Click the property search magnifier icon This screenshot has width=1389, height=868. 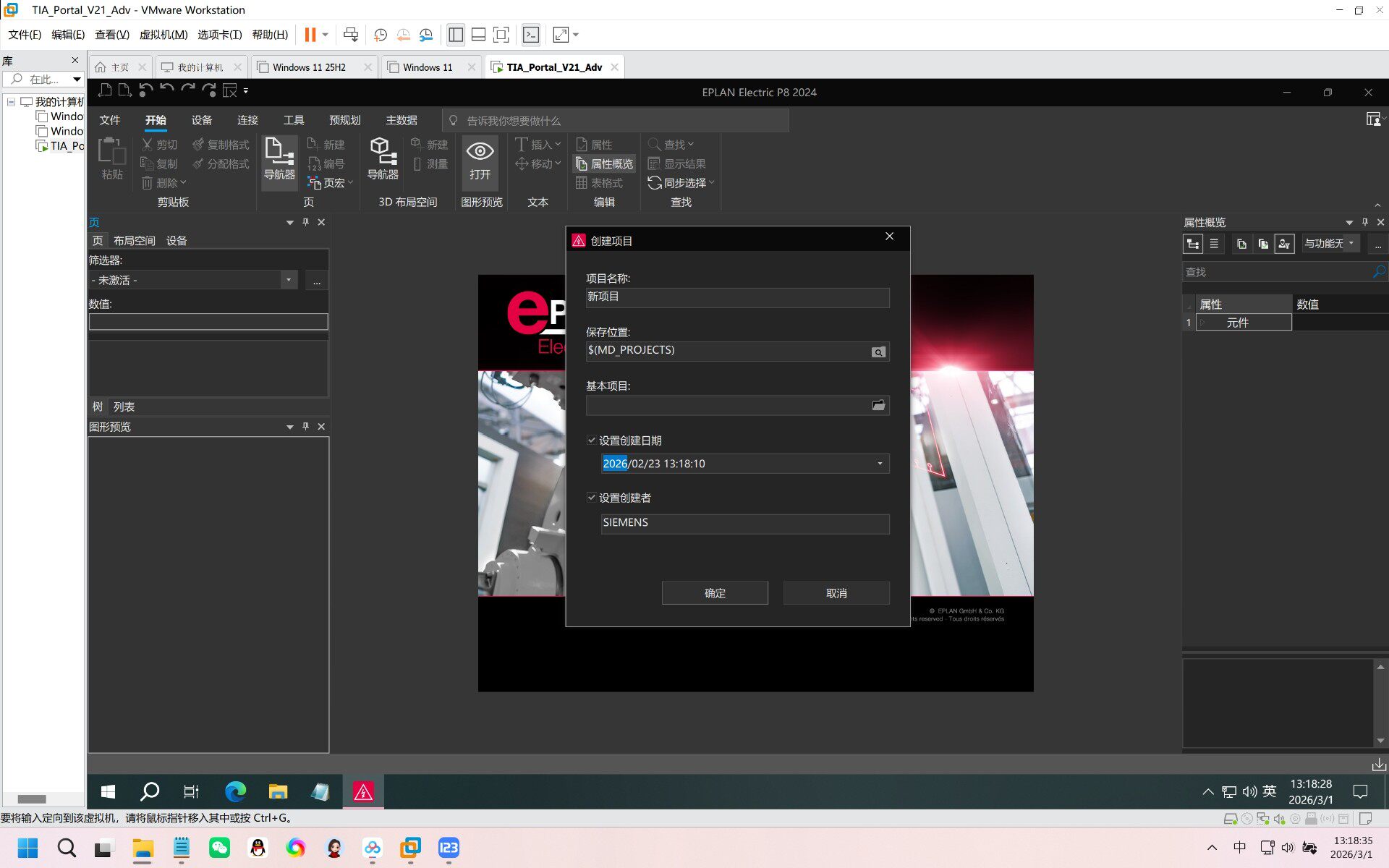tap(1379, 272)
